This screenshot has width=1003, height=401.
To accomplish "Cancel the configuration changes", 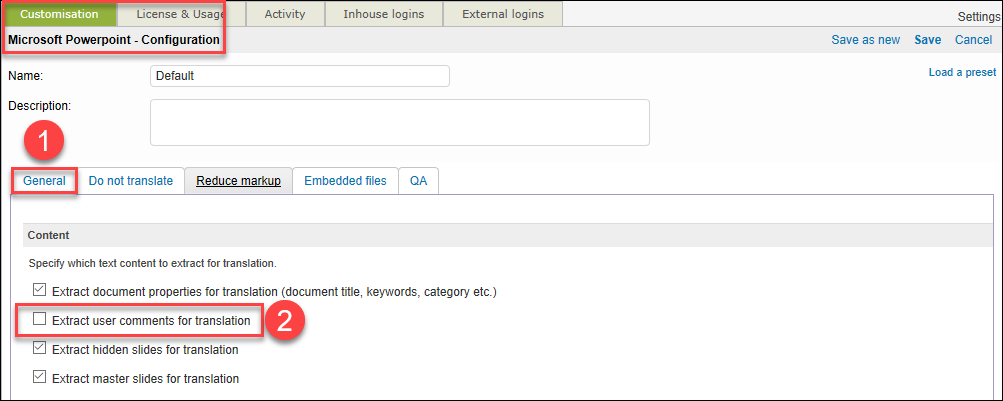I will pyautogui.click(x=973, y=40).
